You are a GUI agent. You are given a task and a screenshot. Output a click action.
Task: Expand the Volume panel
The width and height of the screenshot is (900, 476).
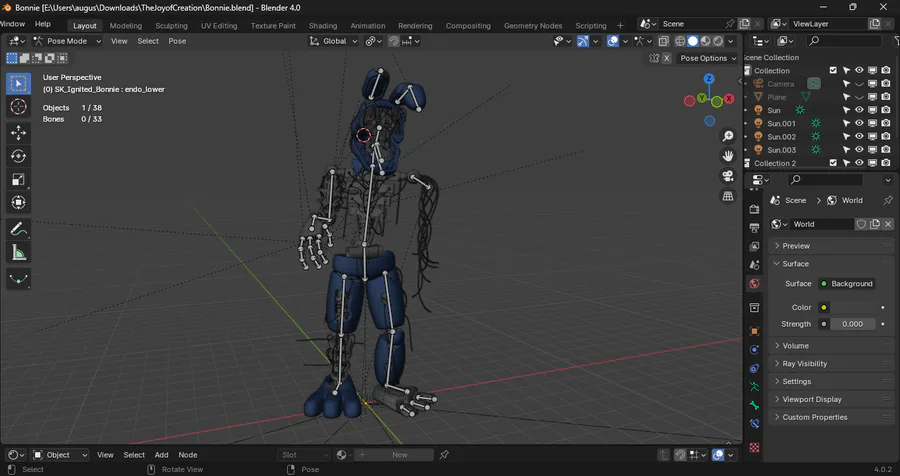pyautogui.click(x=831, y=346)
